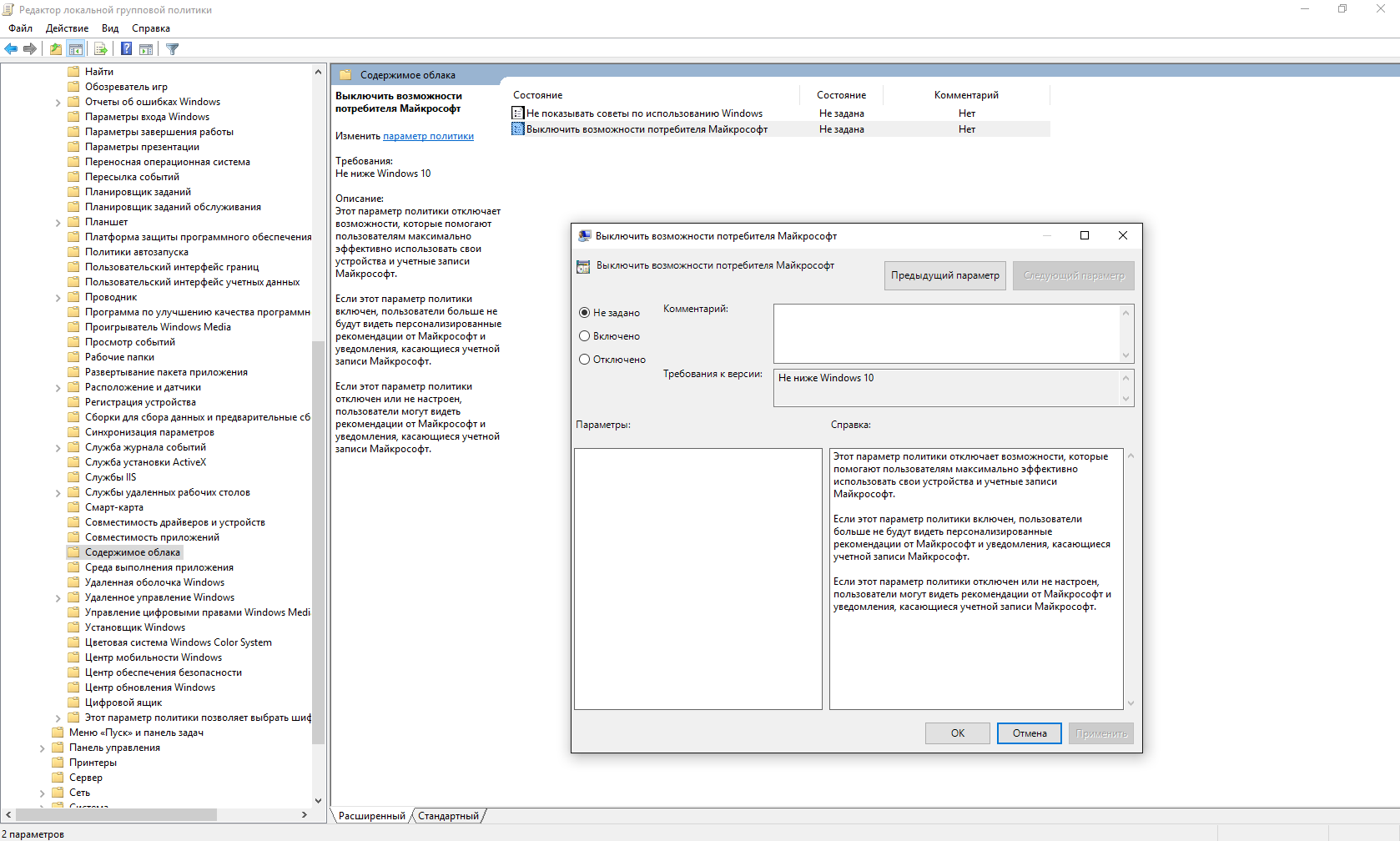
Task: Click the policy icon in the dialog title bar
Action: point(585,236)
